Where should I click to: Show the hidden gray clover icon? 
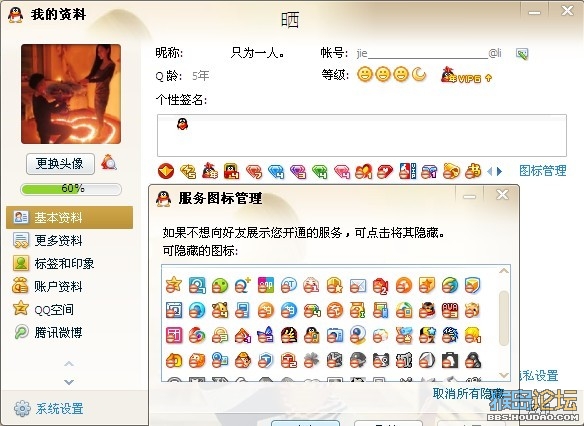point(312,360)
